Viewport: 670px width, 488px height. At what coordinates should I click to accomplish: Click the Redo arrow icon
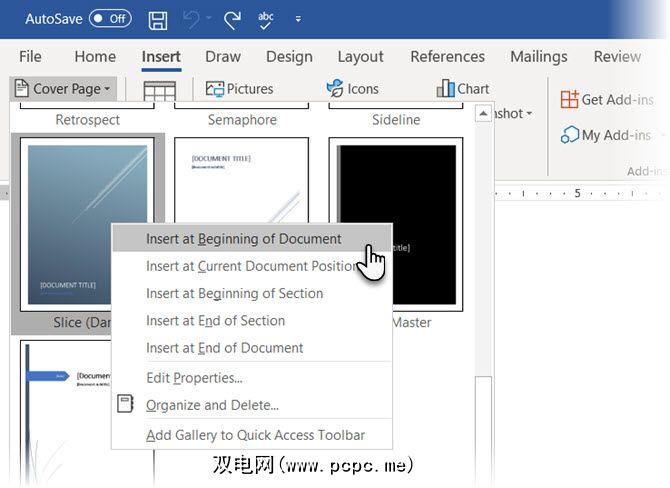[232, 20]
